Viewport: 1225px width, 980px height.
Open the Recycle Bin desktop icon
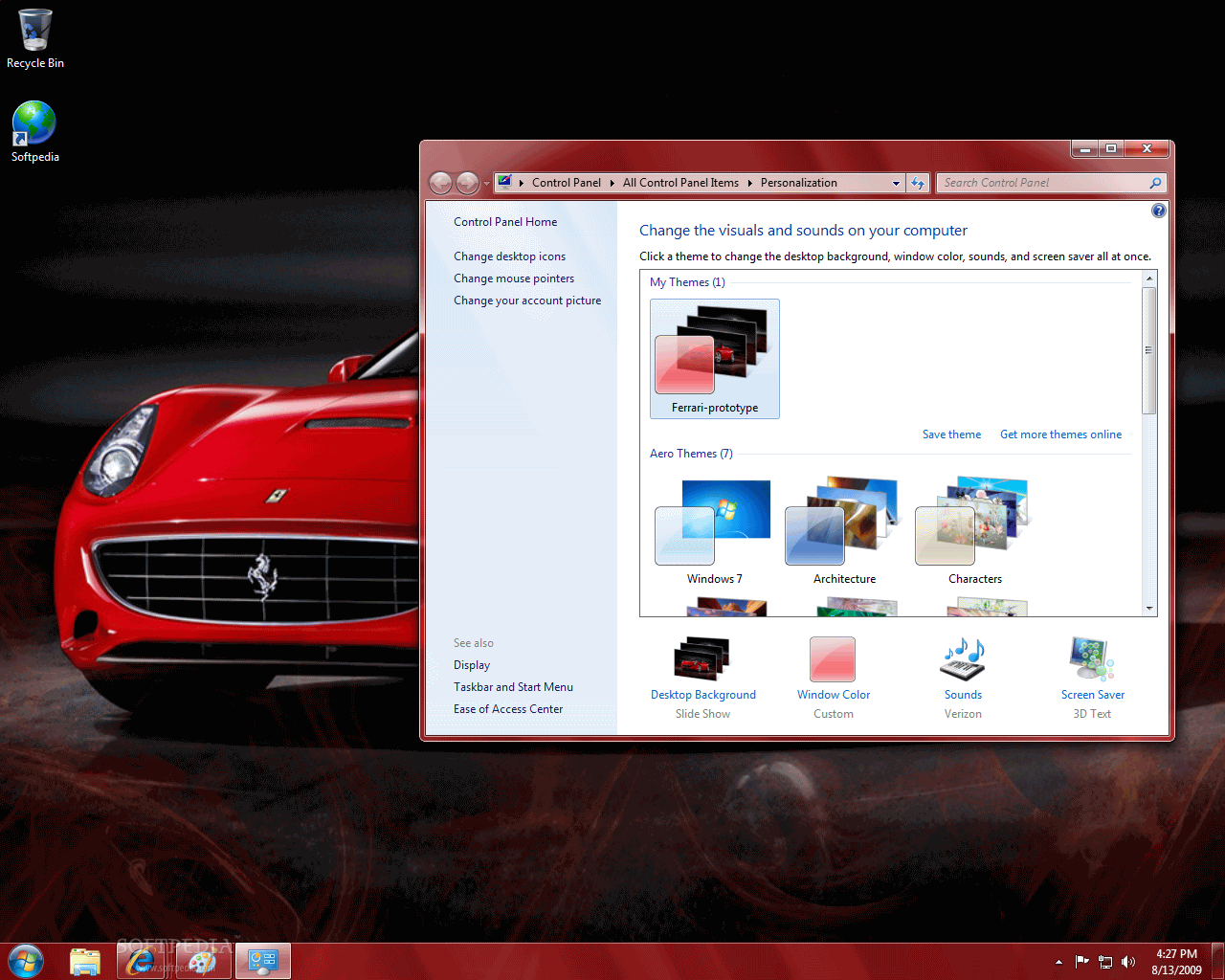click(x=35, y=38)
